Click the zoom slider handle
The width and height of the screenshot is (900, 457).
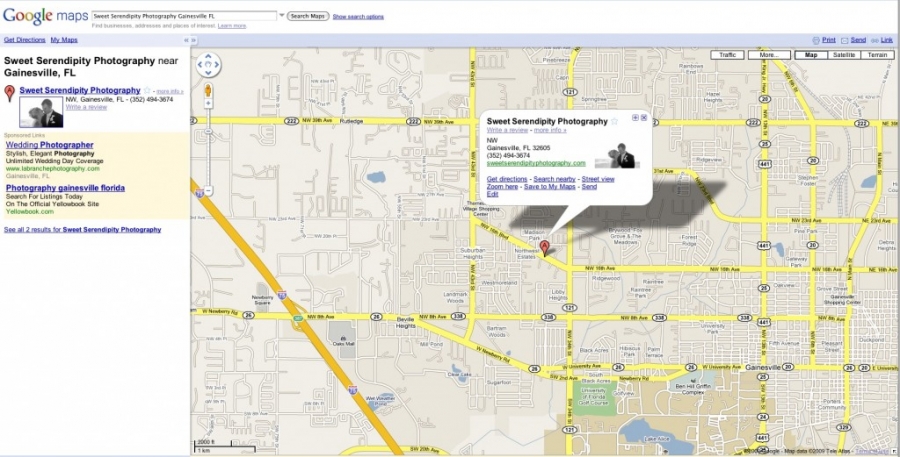coord(208,131)
